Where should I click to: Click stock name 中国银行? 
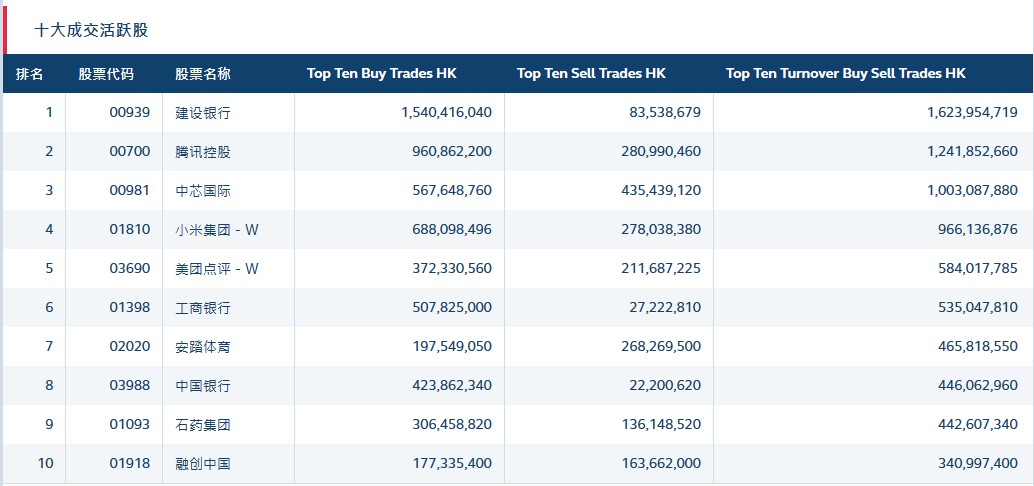tap(203, 386)
